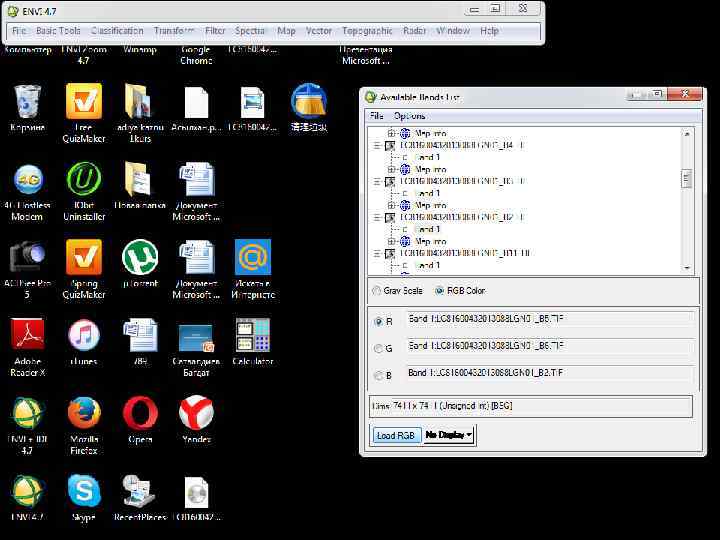Open the Options menu in Available Bands List
Image resolution: width=720 pixels, height=540 pixels.
[410, 116]
